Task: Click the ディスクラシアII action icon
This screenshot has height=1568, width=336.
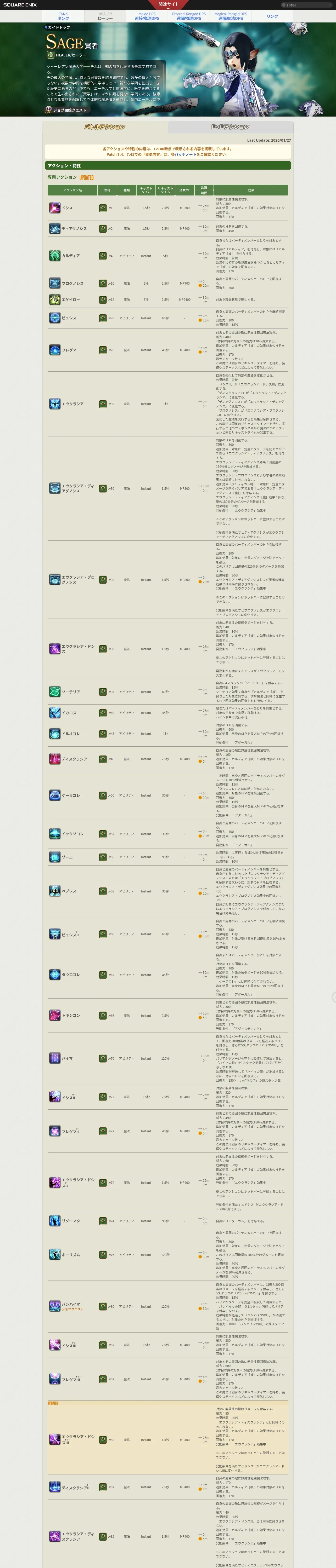Action: (55, 1487)
